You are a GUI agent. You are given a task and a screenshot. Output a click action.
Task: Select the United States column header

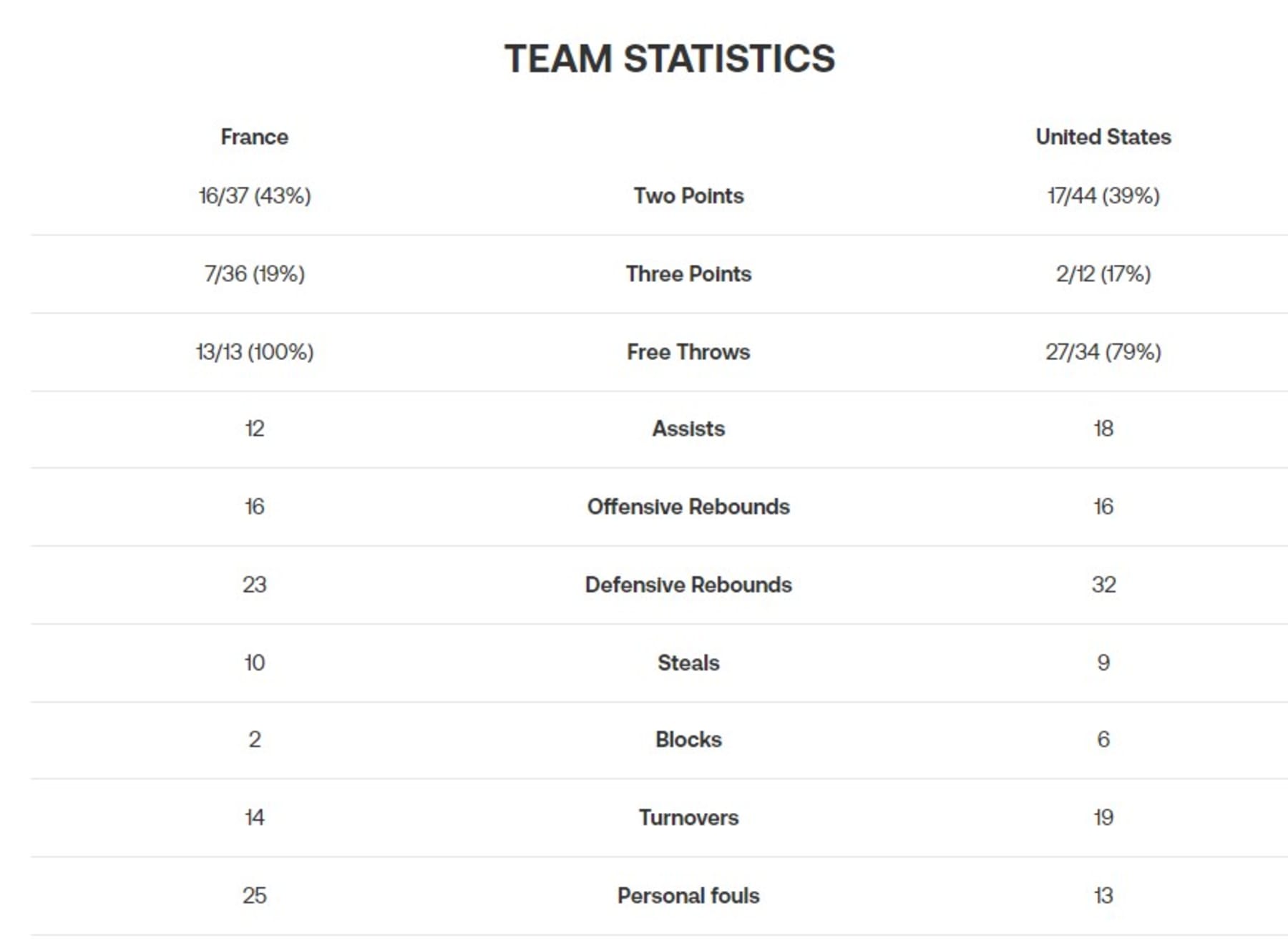pos(1103,137)
